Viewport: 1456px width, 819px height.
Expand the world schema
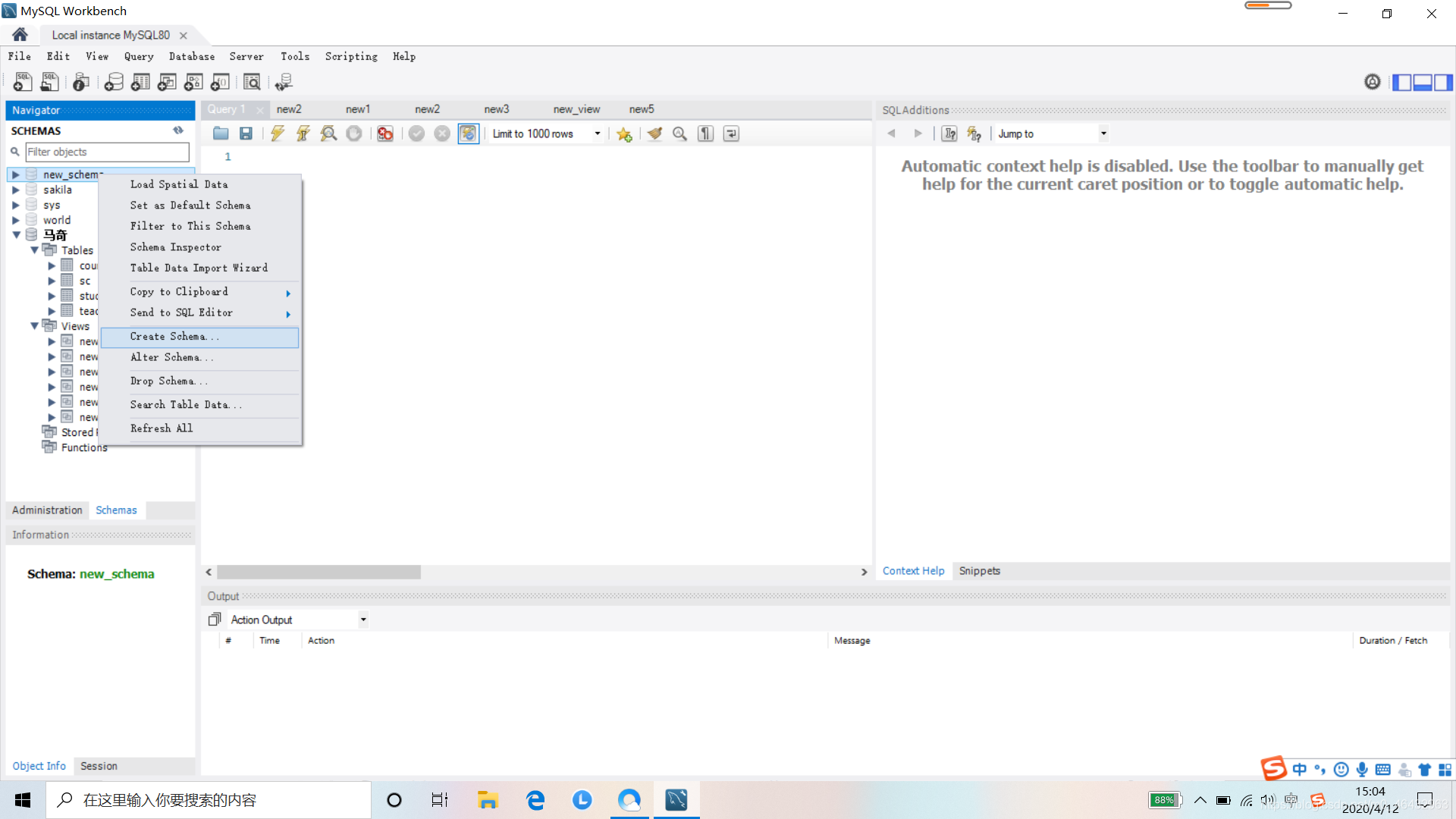[16, 220]
